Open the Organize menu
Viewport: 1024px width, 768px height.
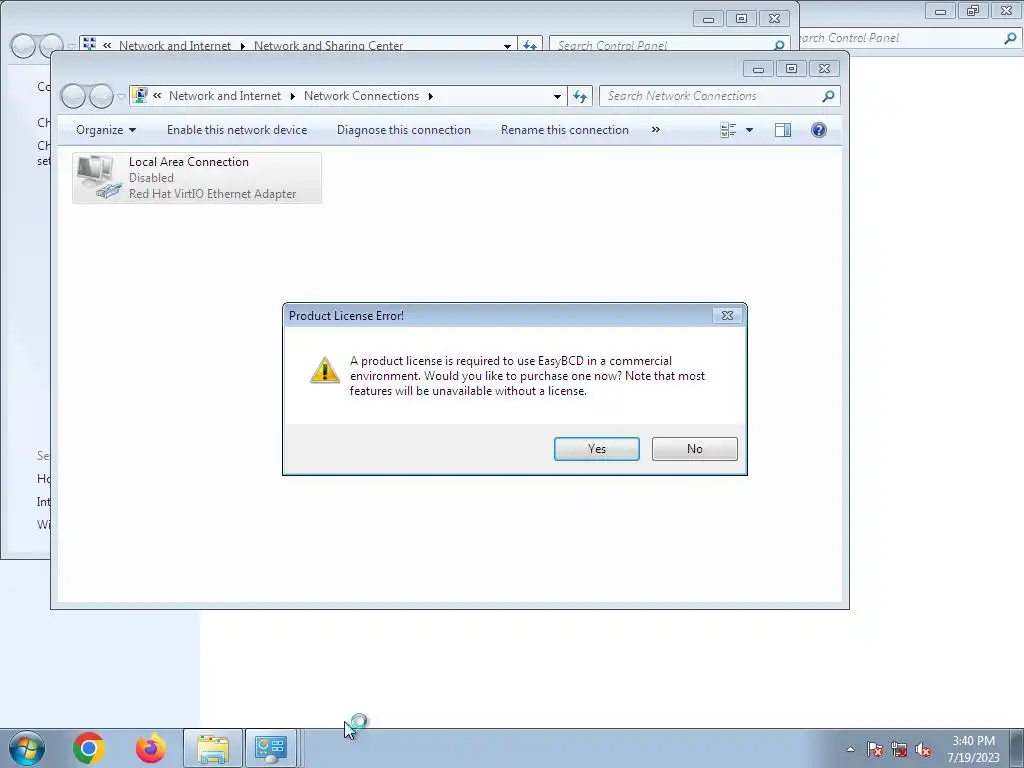[106, 130]
